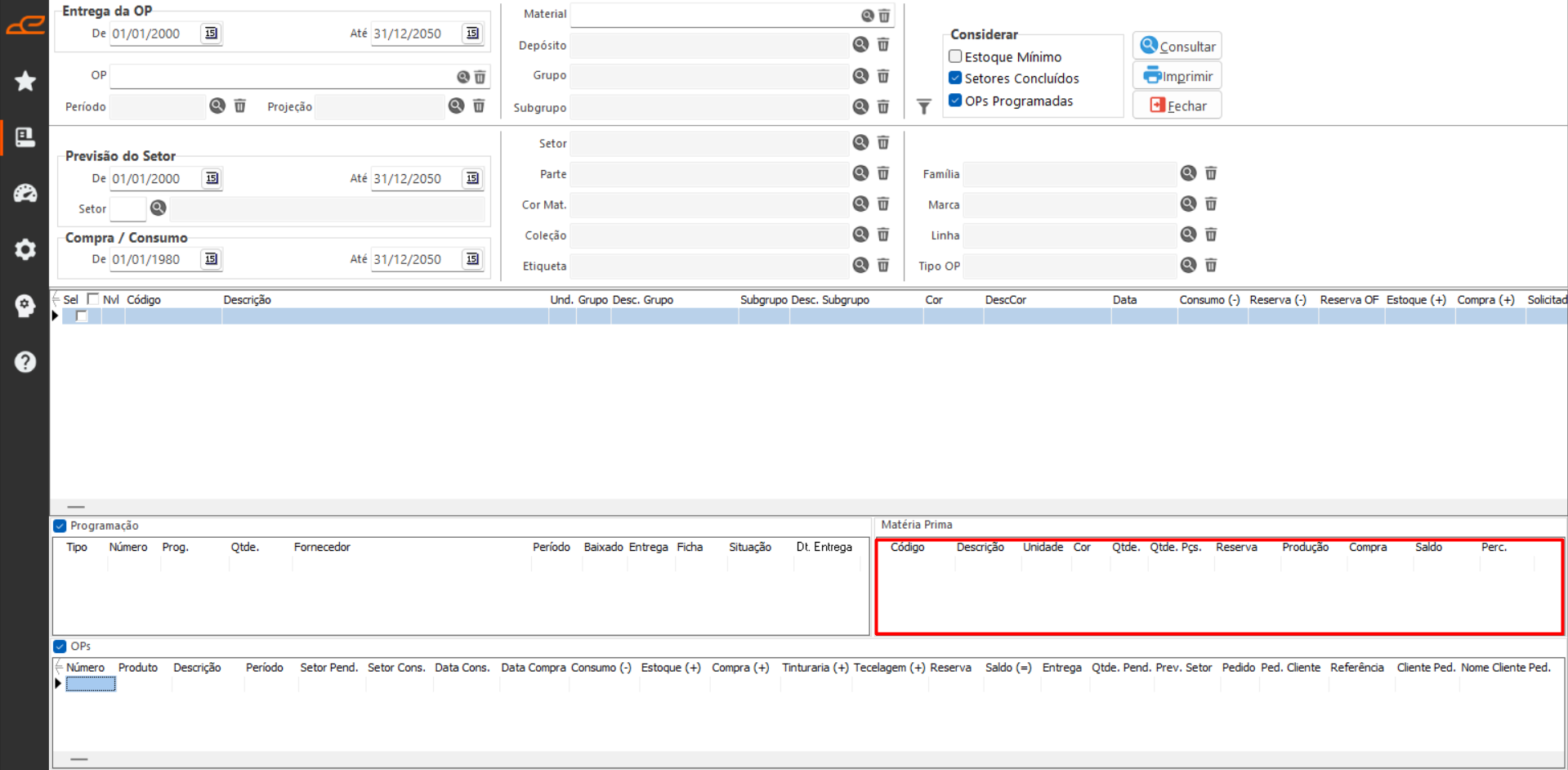This screenshot has width=1568, height=770.
Task: Clear the Grupo field with trash icon
Action: [883, 76]
